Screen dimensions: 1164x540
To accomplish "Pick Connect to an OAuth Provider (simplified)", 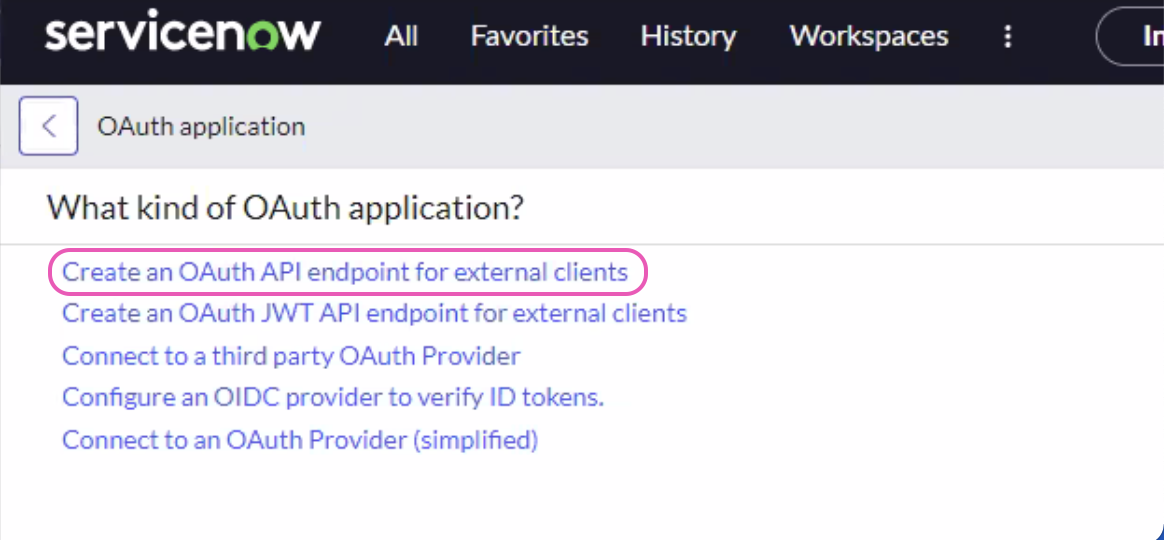I will click(300, 440).
